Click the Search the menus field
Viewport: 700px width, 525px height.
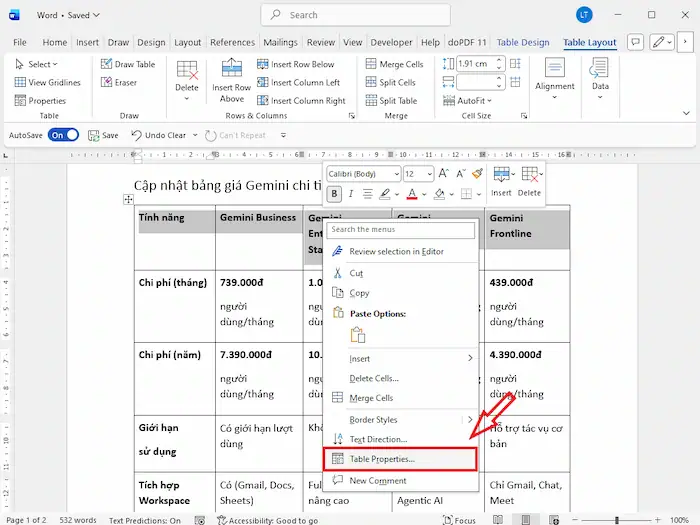(402, 229)
